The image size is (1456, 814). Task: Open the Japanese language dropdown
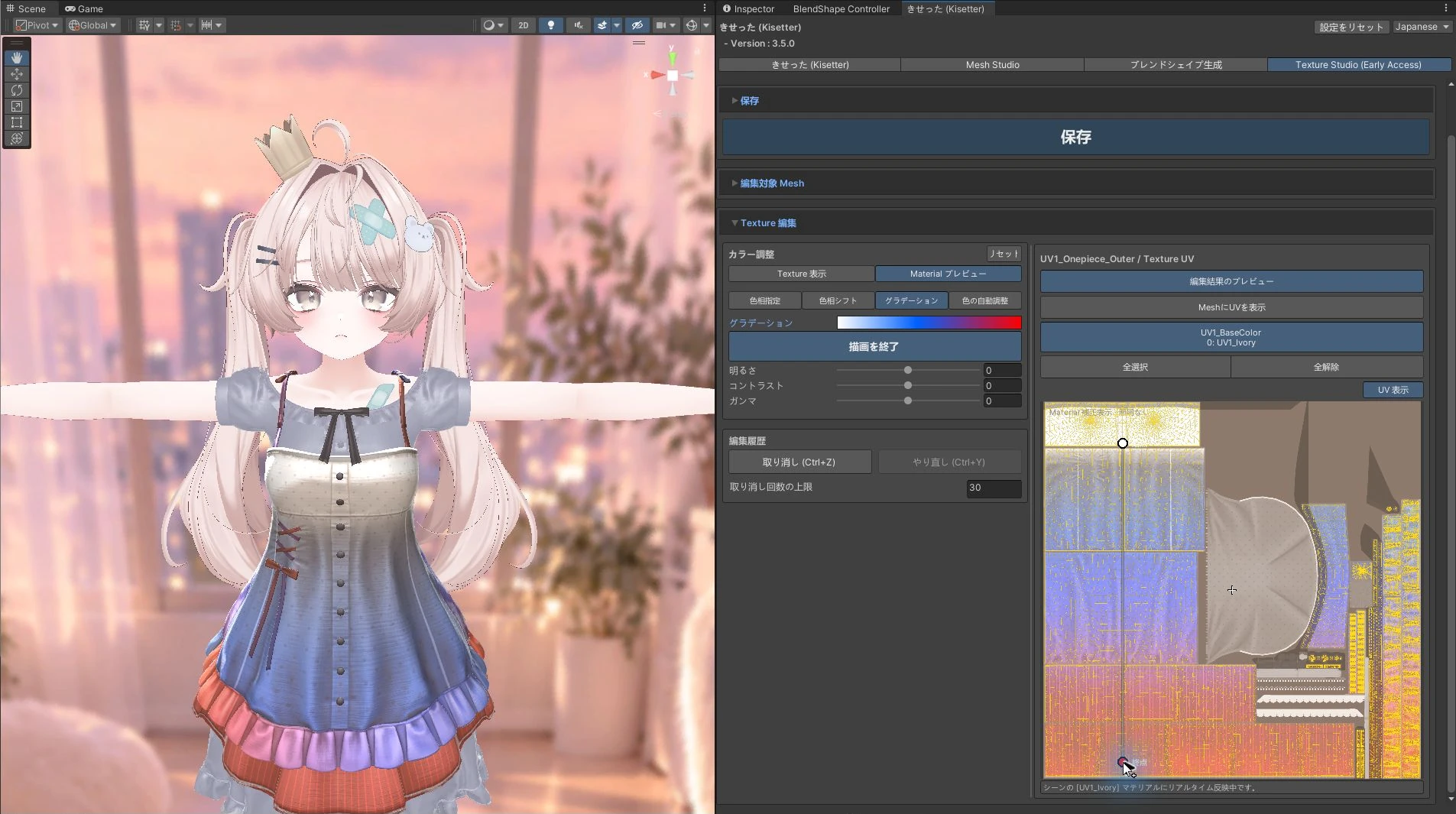[1422, 27]
